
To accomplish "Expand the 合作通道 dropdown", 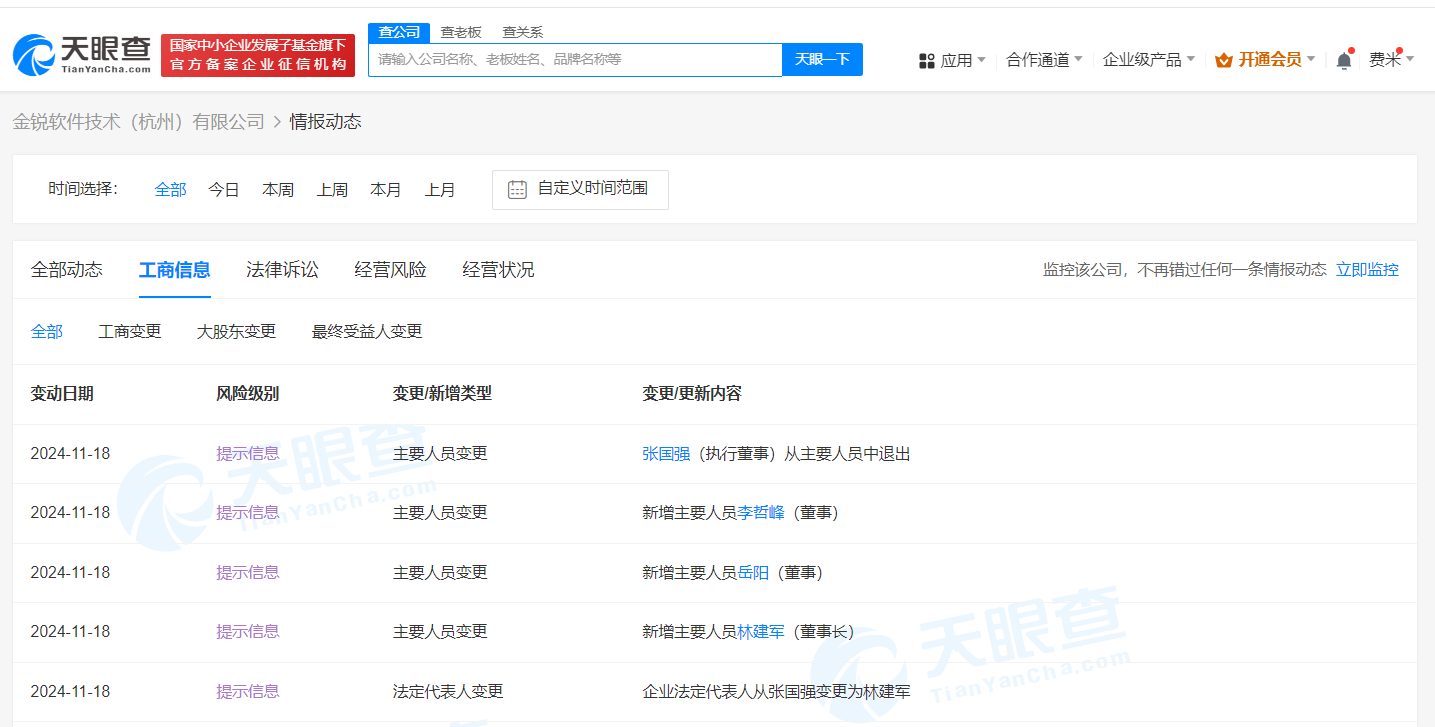I will pyautogui.click(x=1044, y=60).
